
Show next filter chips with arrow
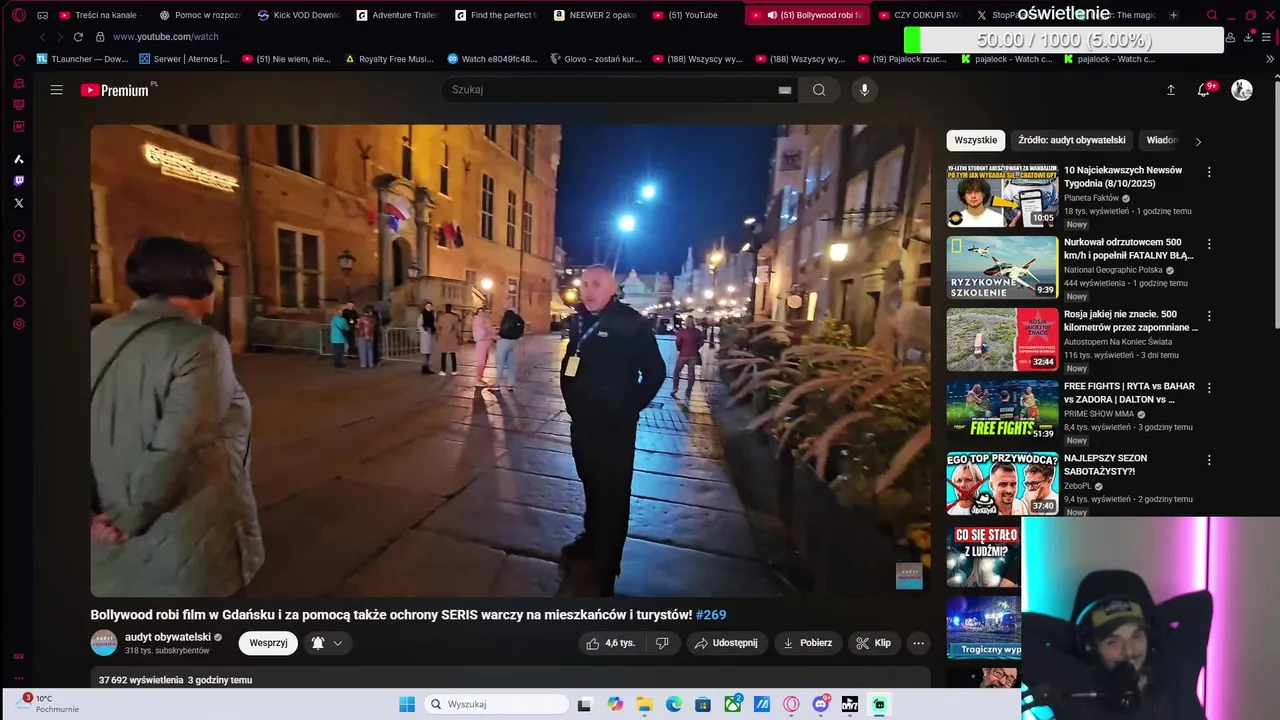[1198, 141]
